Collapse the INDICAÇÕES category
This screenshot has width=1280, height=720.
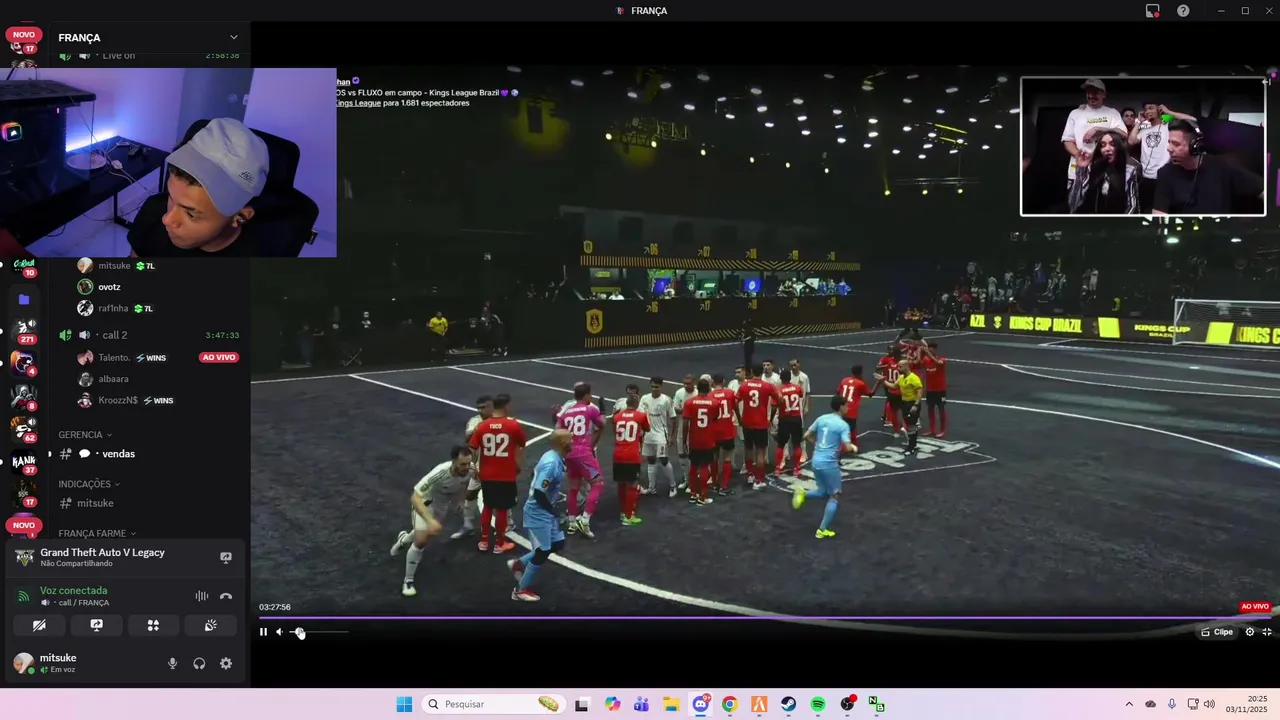(89, 484)
